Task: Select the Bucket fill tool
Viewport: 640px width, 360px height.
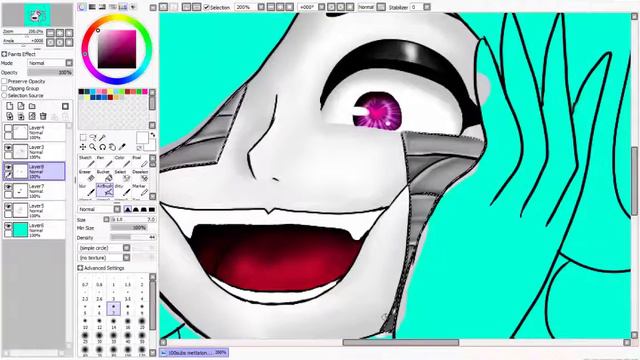Action: coord(104,176)
